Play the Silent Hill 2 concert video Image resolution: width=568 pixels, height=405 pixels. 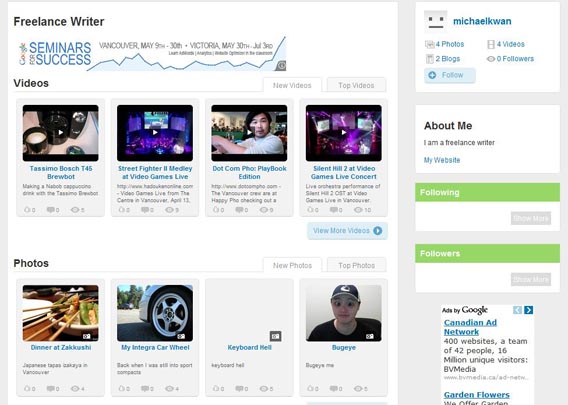(x=344, y=133)
